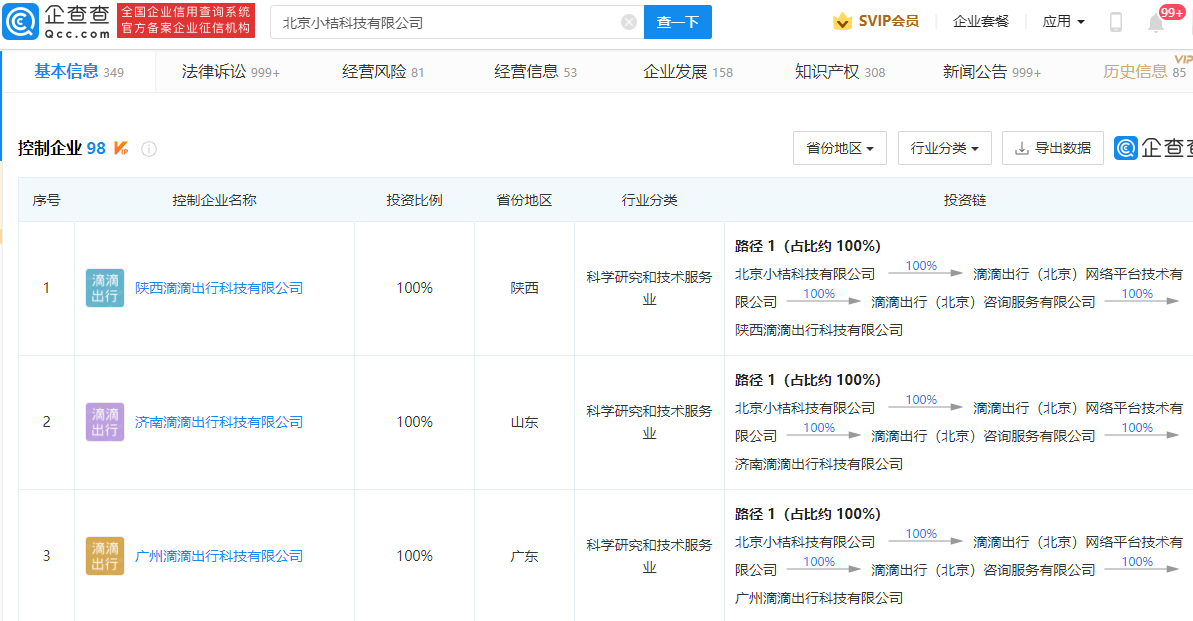This screenshot has width=1193, height=621.
Task: Open the mobile app phone icon
Action: click(x=1115, y=22)
